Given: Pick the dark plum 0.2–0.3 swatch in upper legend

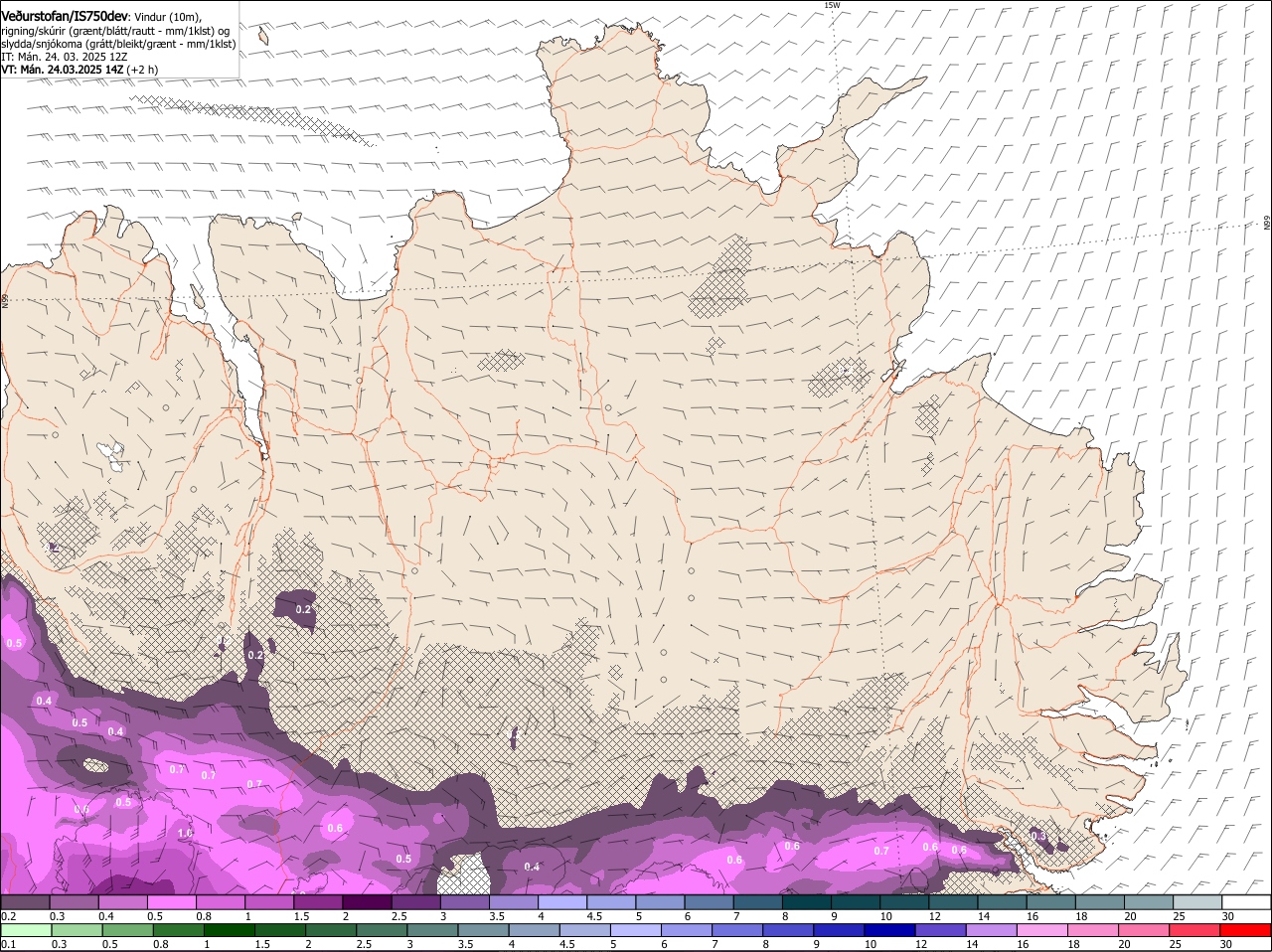Looking at the screenshot, I should point(25,901).
